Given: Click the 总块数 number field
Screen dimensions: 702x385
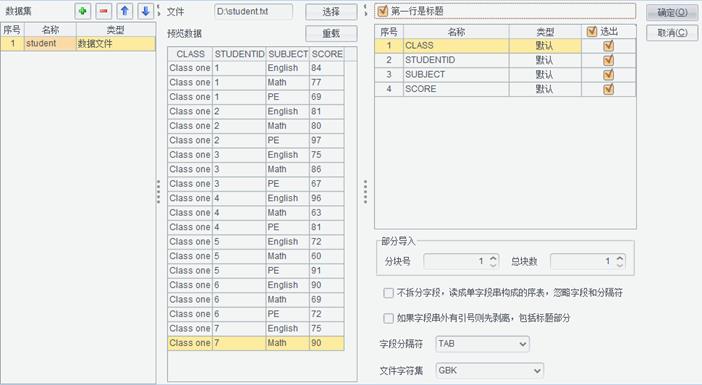Looking at the screenshot, I should [x=582, y=261].
